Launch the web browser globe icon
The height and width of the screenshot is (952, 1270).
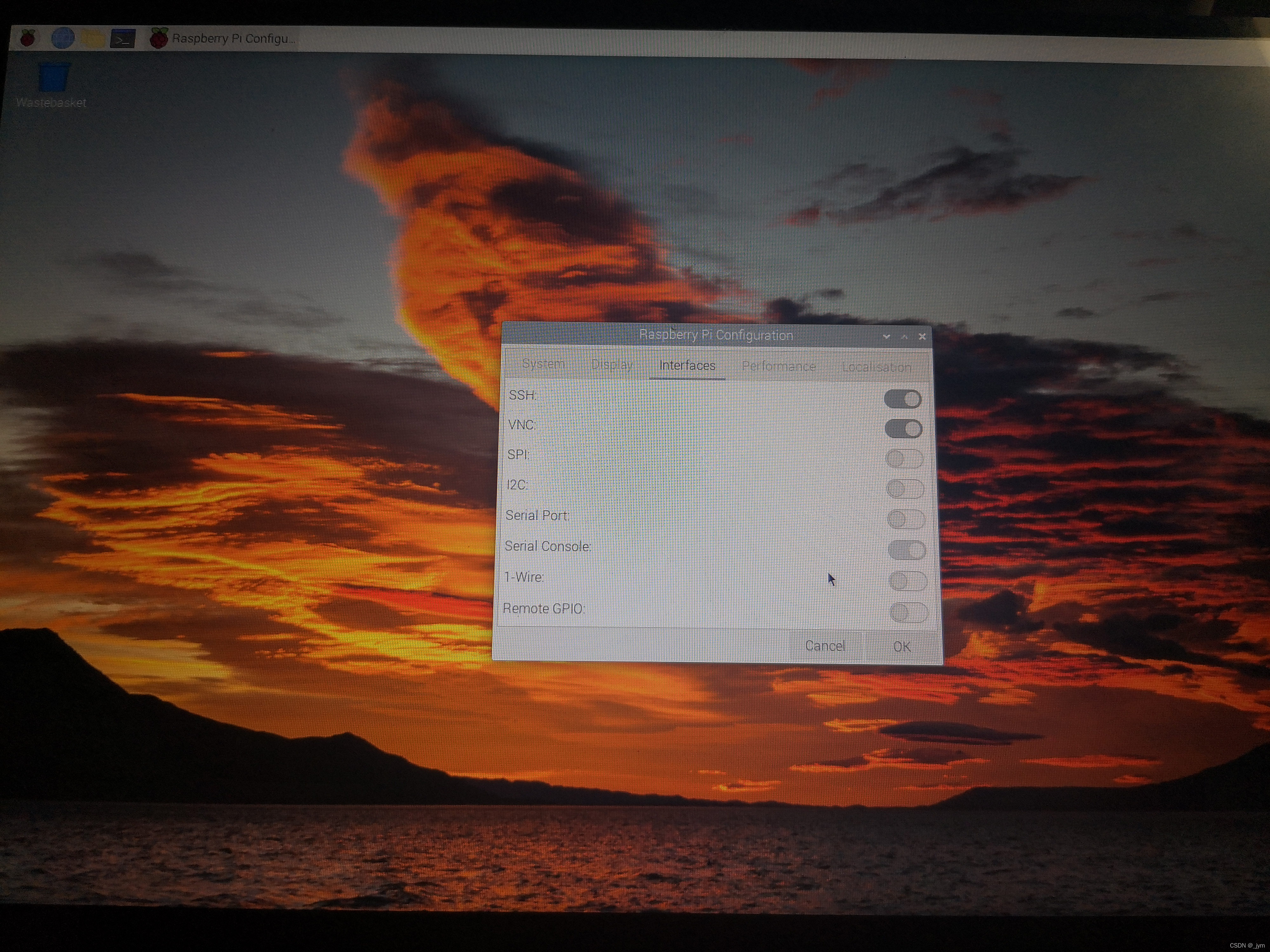click(63, 38)
